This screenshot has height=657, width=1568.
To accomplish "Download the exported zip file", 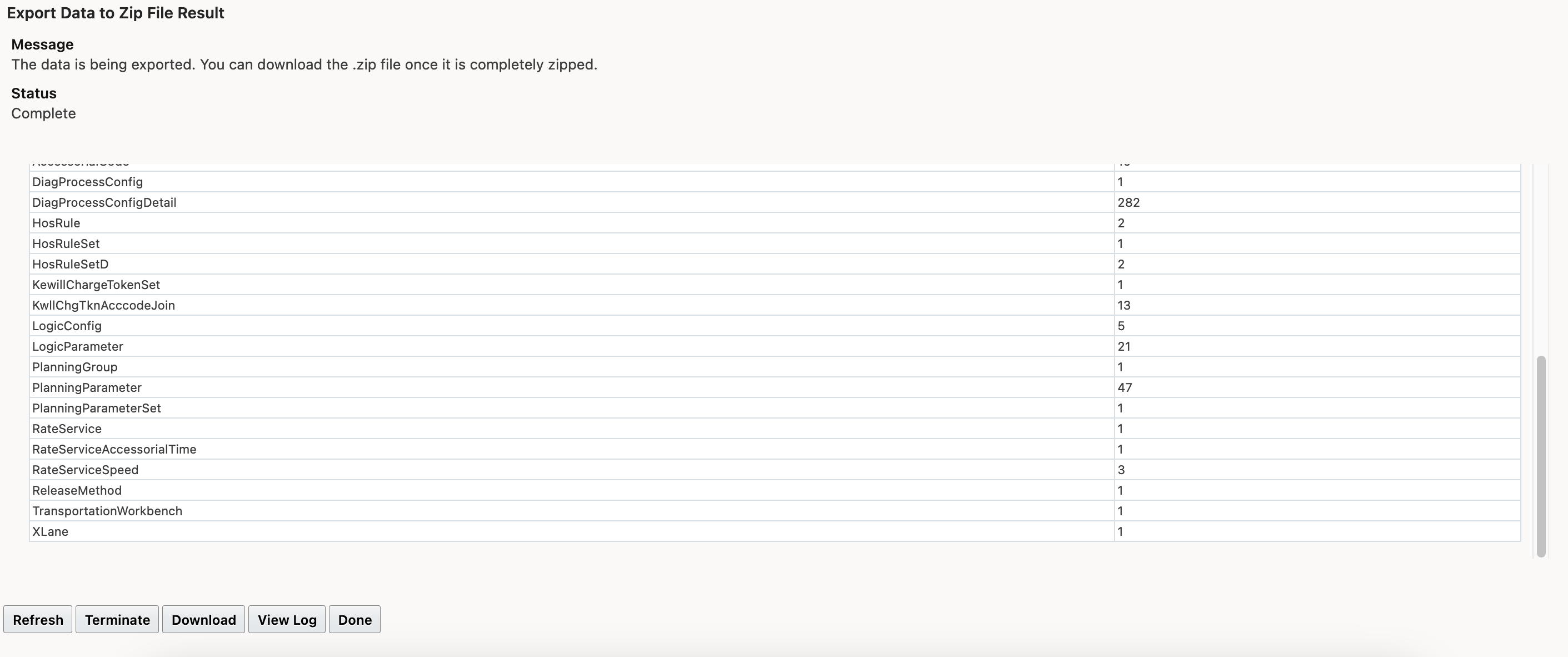I will (x=203, y=619).
